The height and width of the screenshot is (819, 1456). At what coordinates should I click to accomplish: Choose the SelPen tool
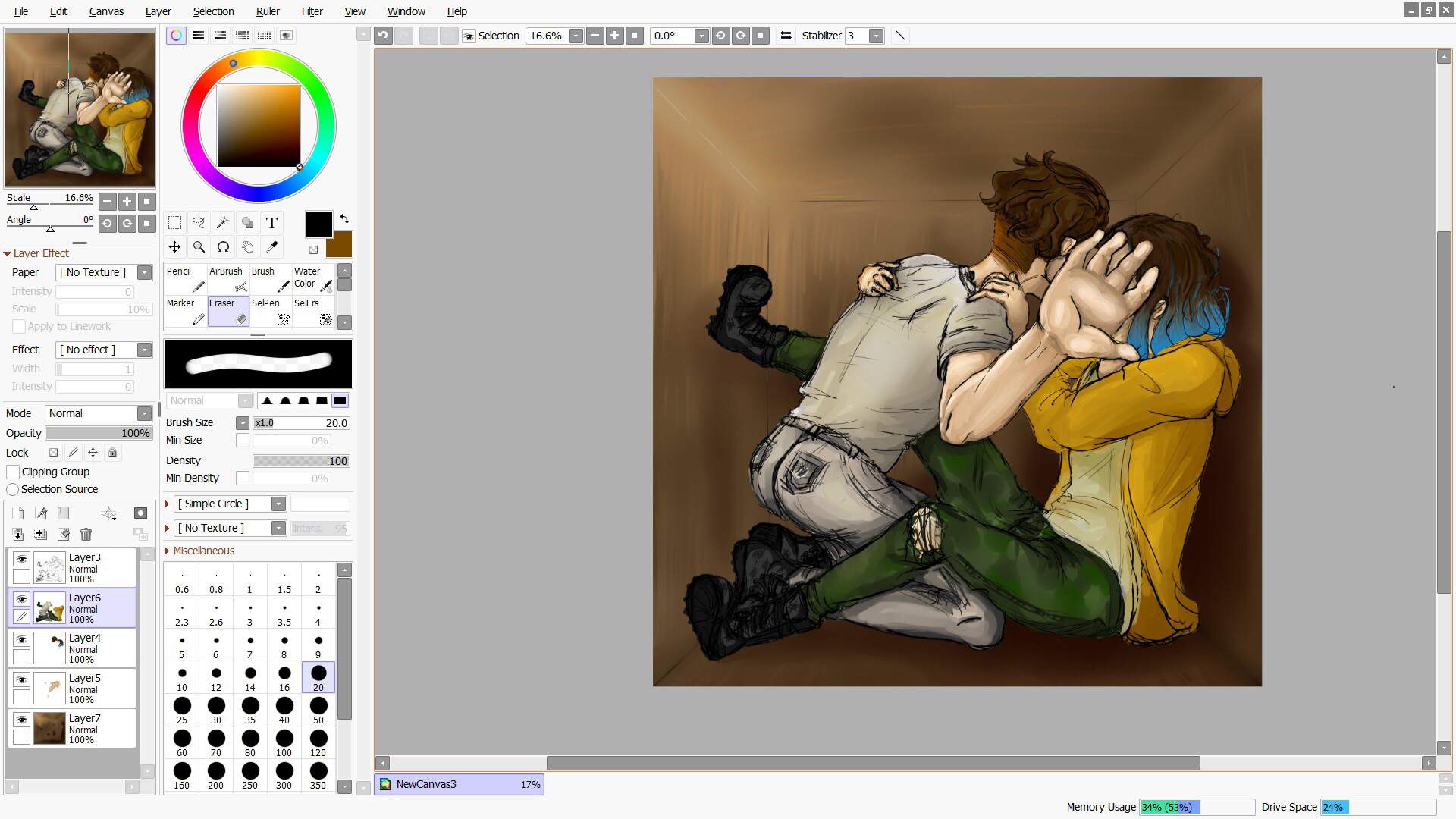271,311
